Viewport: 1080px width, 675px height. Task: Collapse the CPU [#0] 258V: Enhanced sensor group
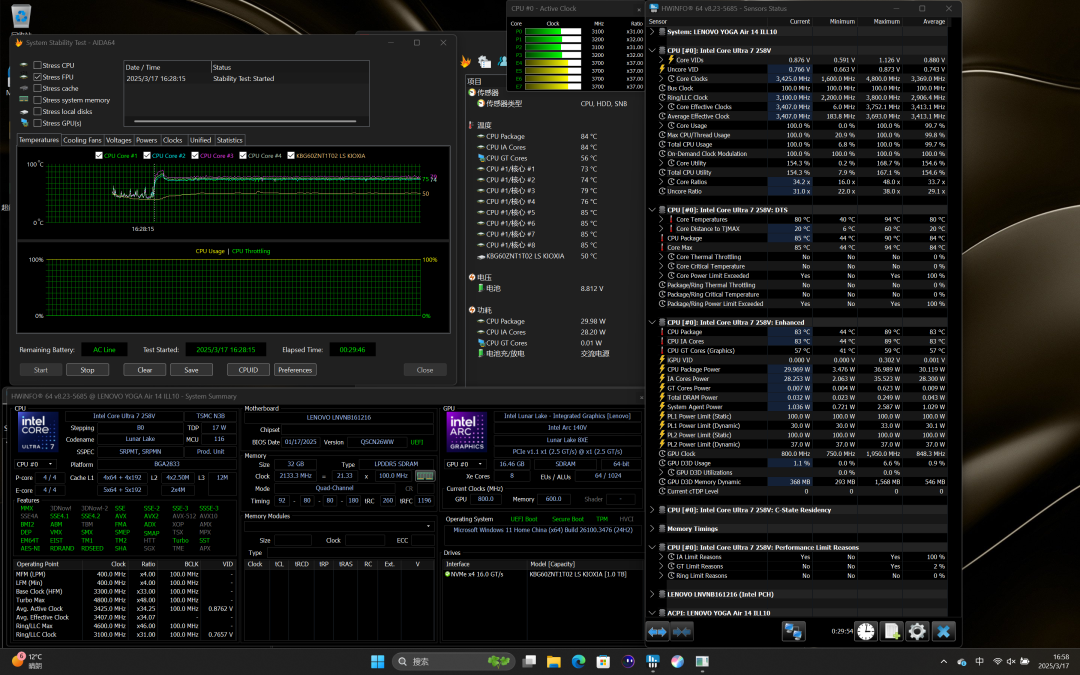click(652, 322)
